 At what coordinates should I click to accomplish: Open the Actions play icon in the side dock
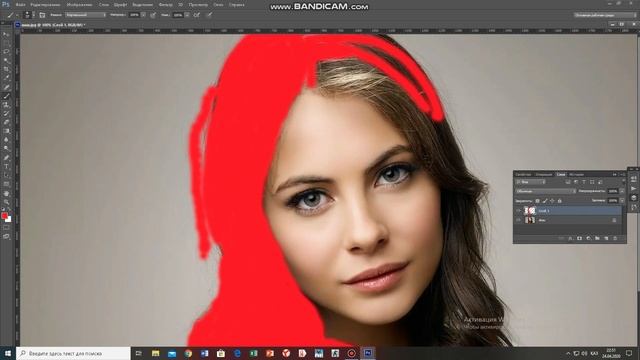(633, 189)
